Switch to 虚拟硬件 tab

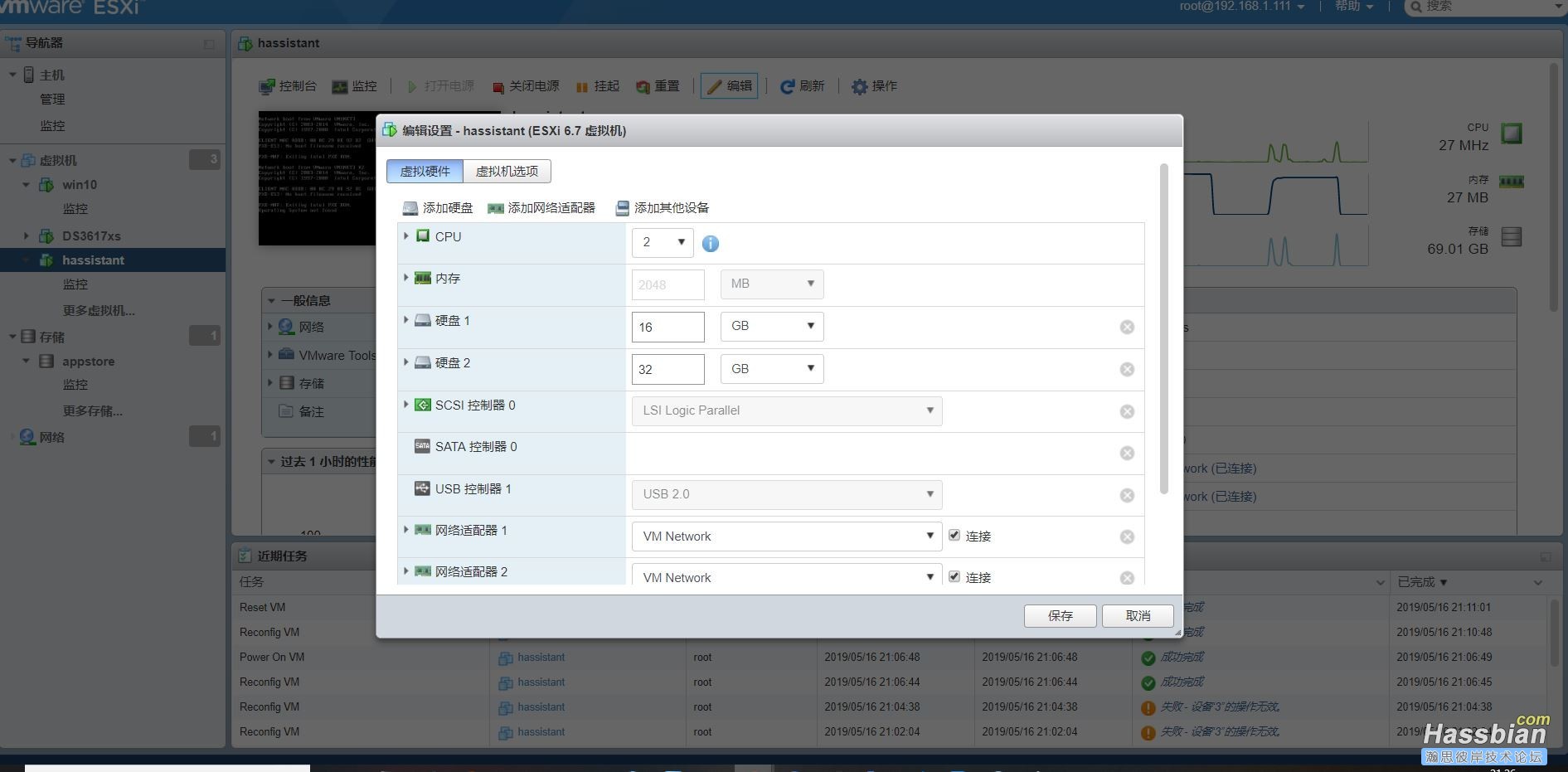pos(425,172)
